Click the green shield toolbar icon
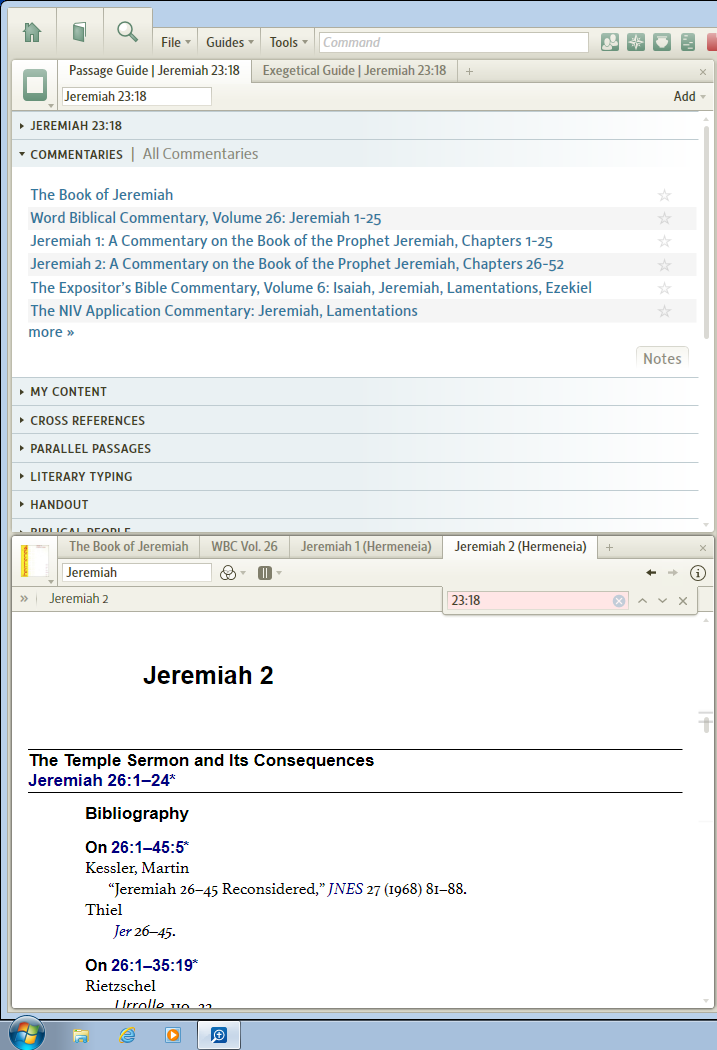The width and height of the screenshot is (717, 1050). pos(661,42)
